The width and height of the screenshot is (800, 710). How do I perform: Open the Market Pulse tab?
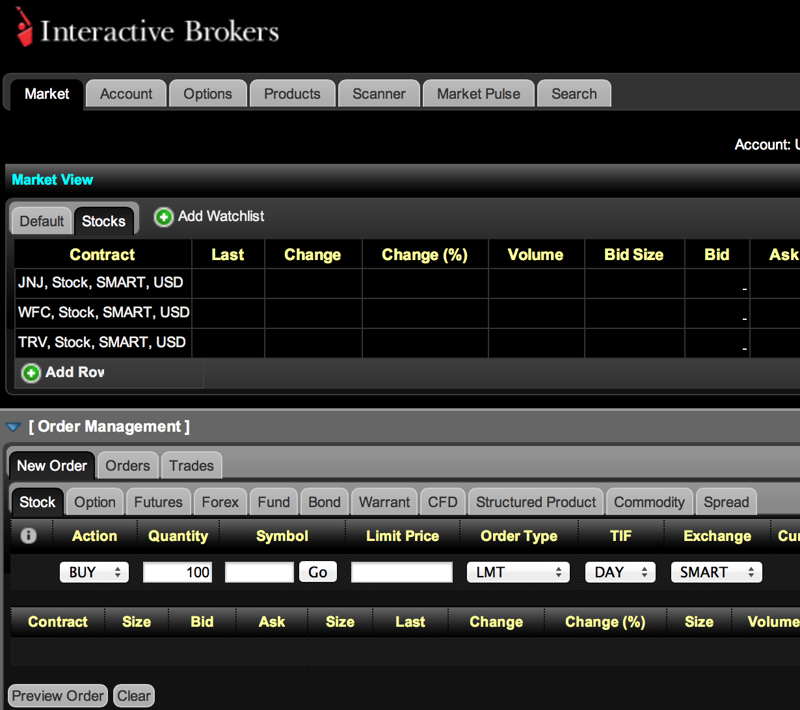pyautogui.click(x=480, y=93)
